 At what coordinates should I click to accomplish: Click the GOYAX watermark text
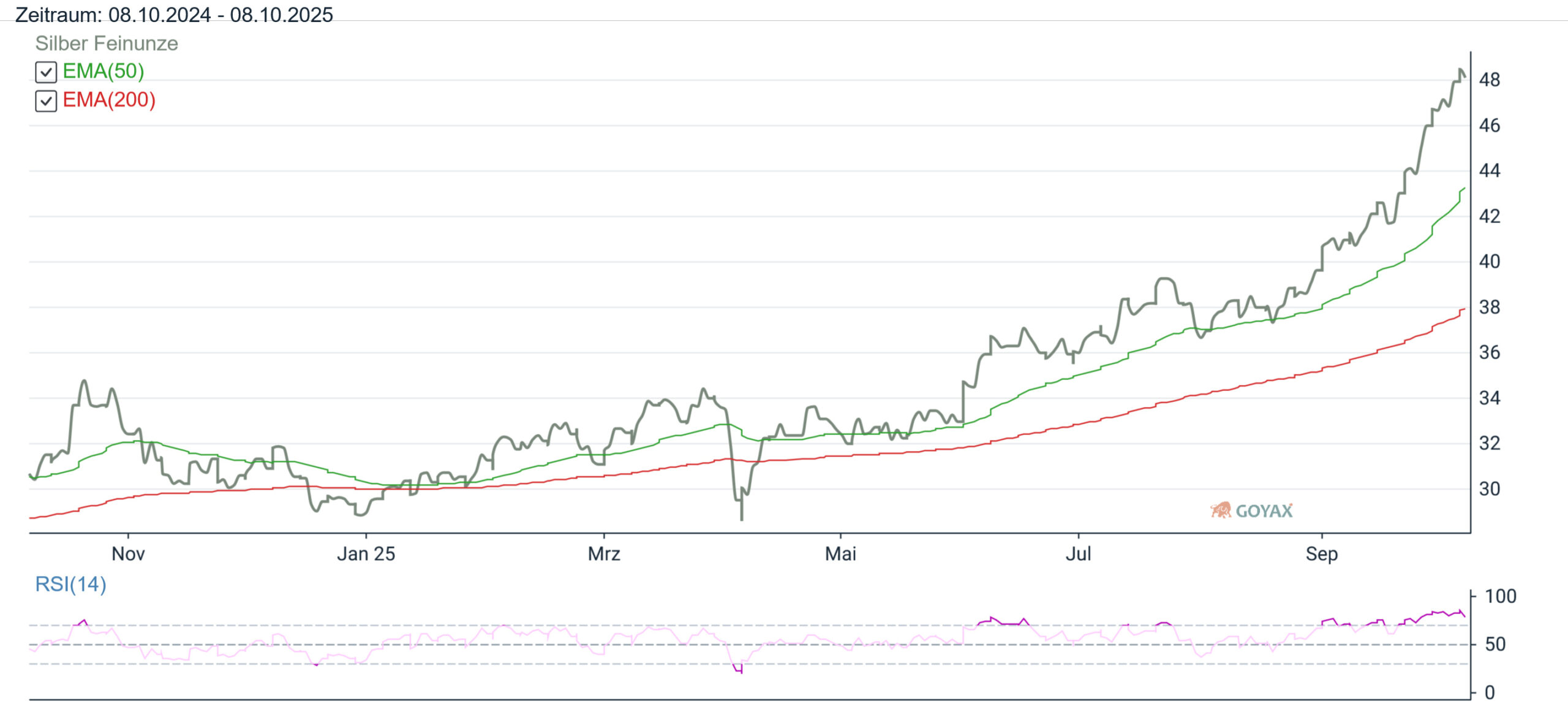1264,511
